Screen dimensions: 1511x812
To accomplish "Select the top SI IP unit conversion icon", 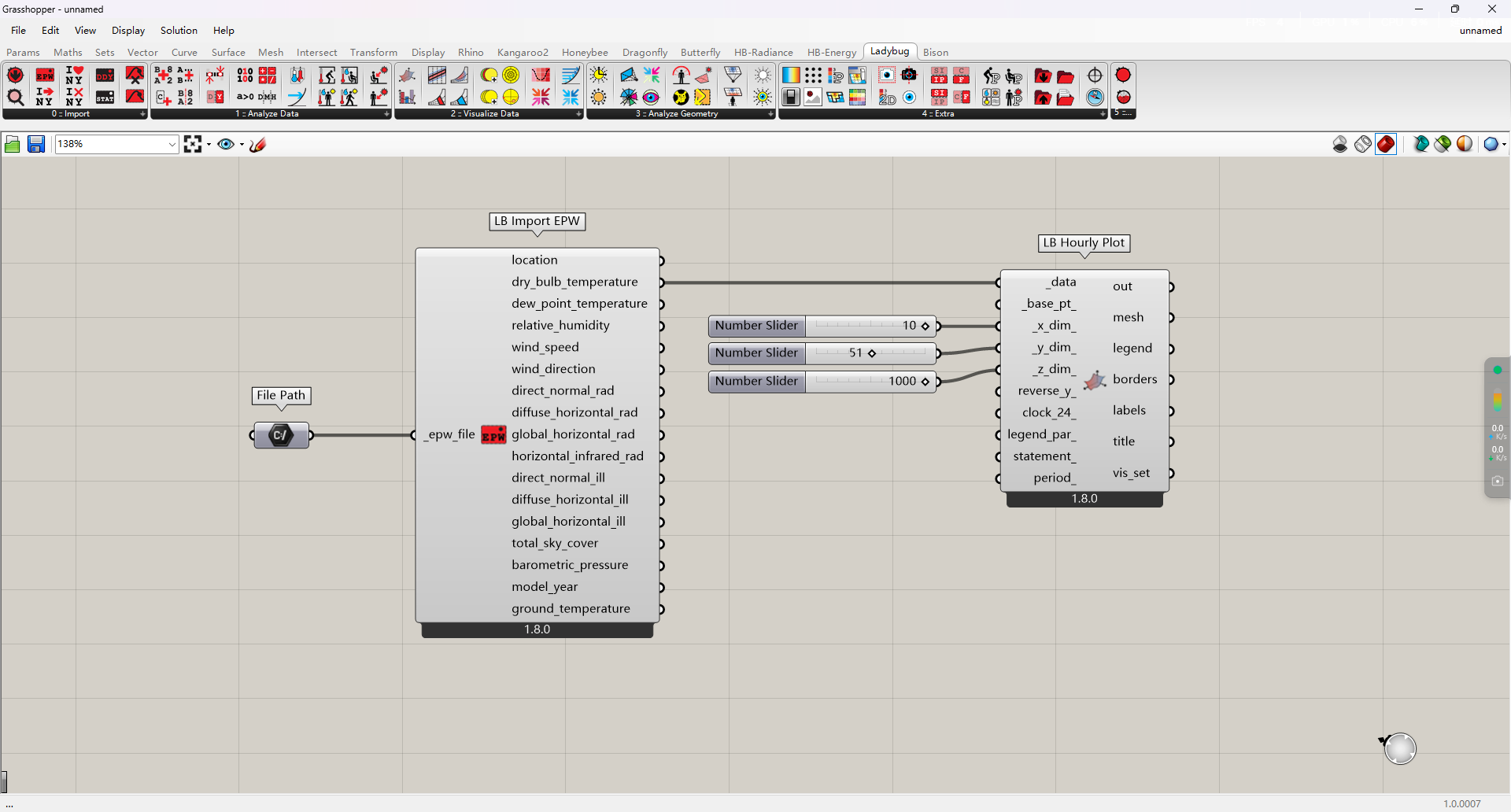I will (x=939, y=76).
